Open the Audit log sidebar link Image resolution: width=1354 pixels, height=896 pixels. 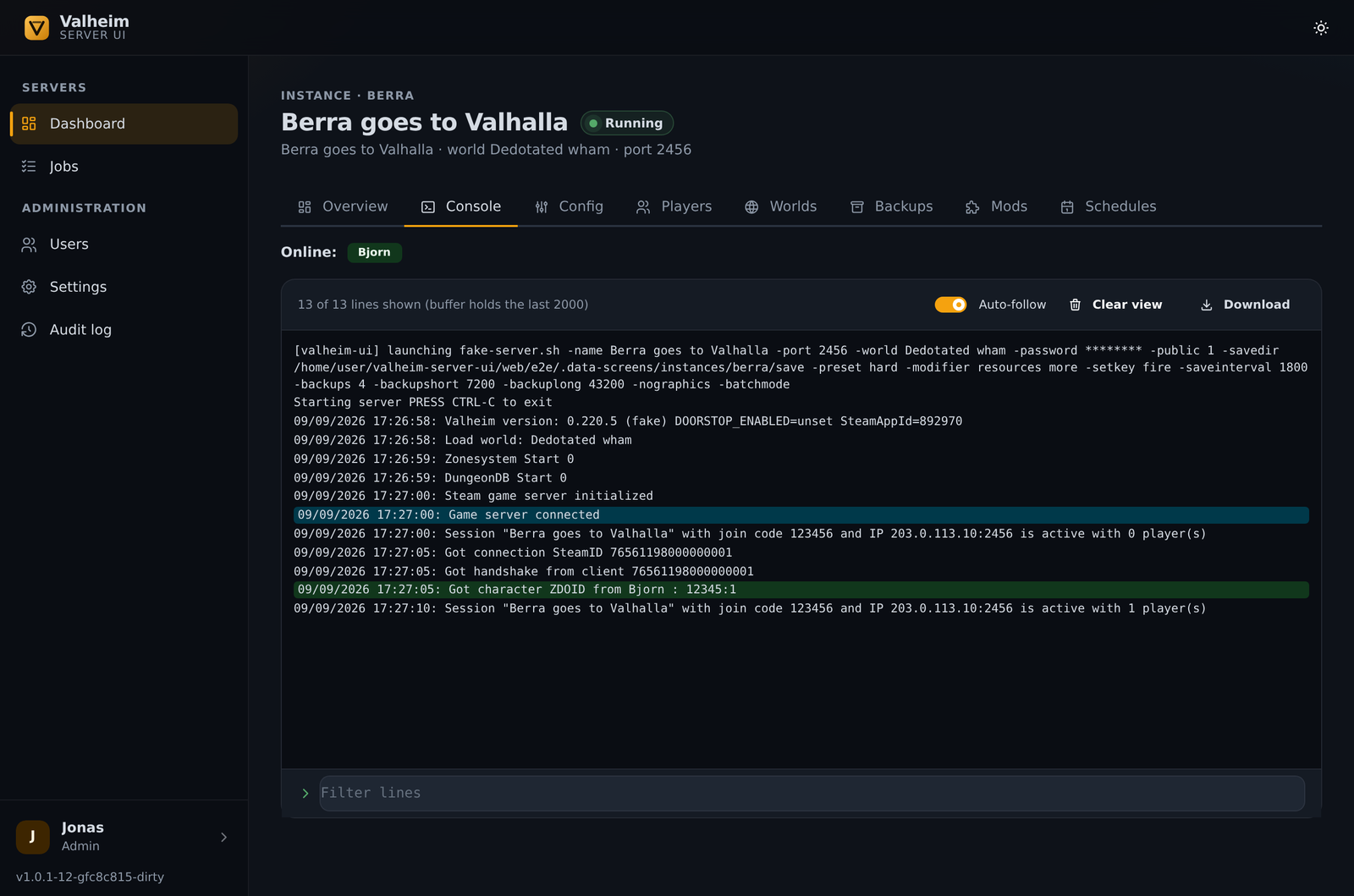coord(124,330)
